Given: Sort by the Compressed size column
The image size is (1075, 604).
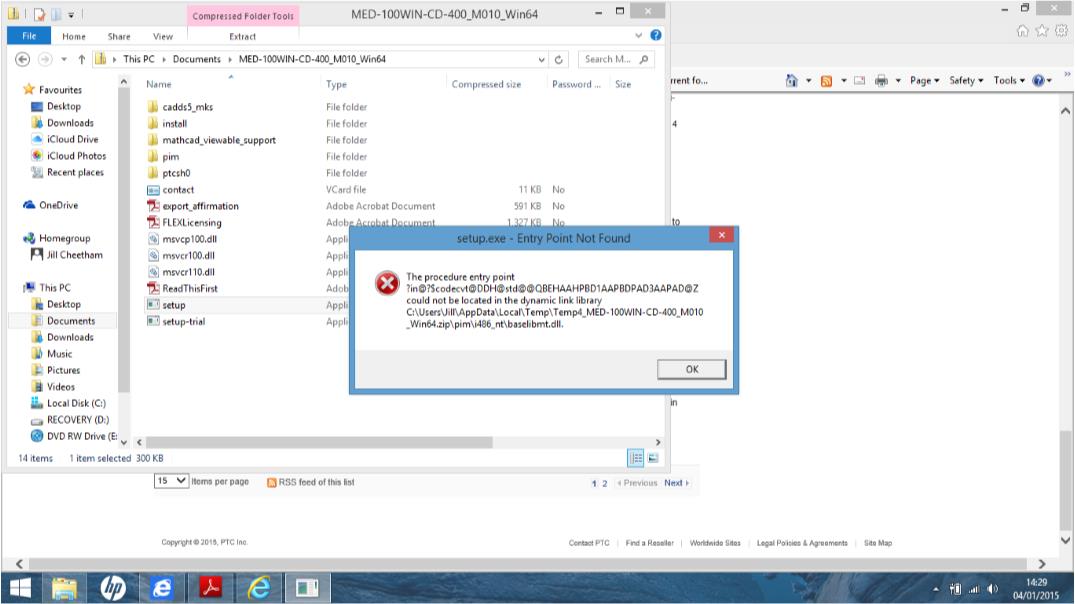Looking at the screenshot, I should point(486,84).
